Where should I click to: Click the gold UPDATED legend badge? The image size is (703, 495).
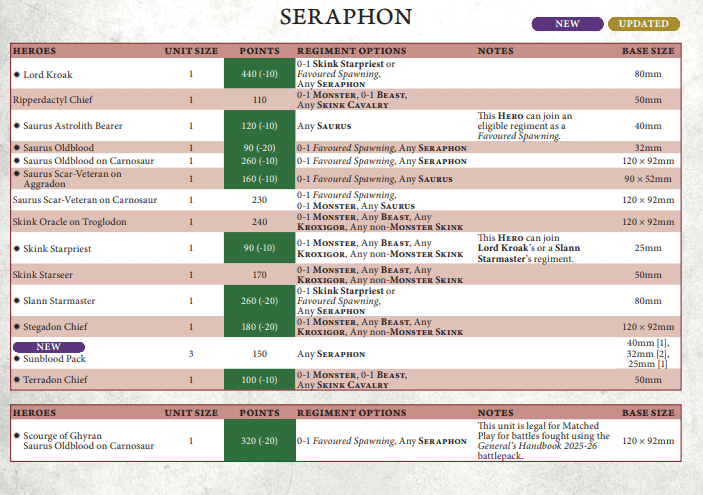(644, 24)
